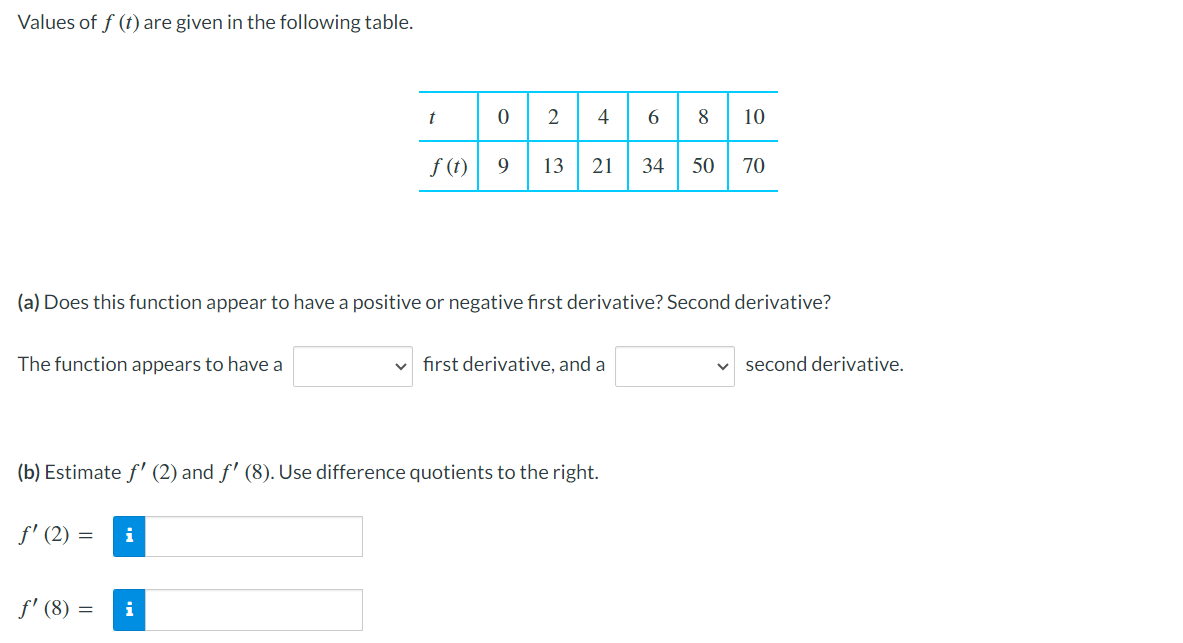
Task: Click the table cell showing t equals 0
Action: tap(503, 117)
